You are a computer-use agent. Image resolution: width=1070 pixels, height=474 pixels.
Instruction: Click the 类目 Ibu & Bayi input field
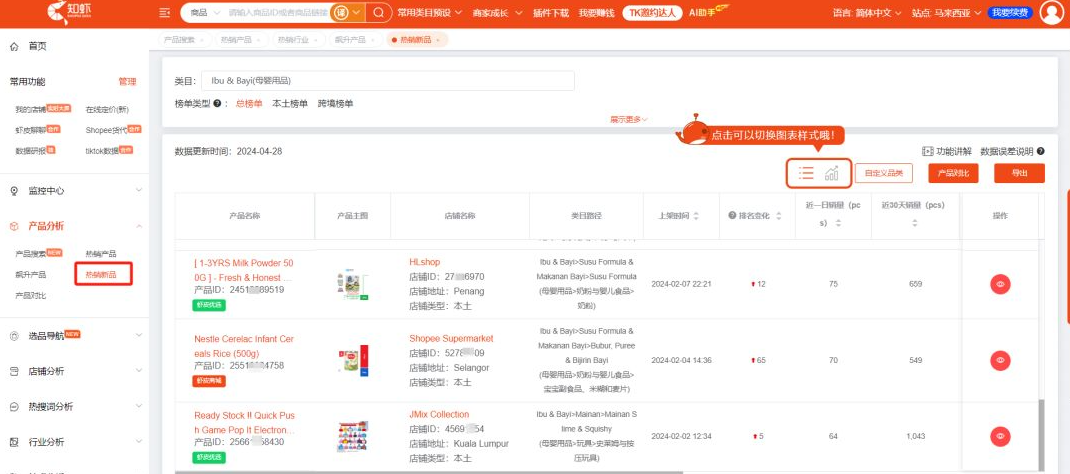tap(388, 81)
